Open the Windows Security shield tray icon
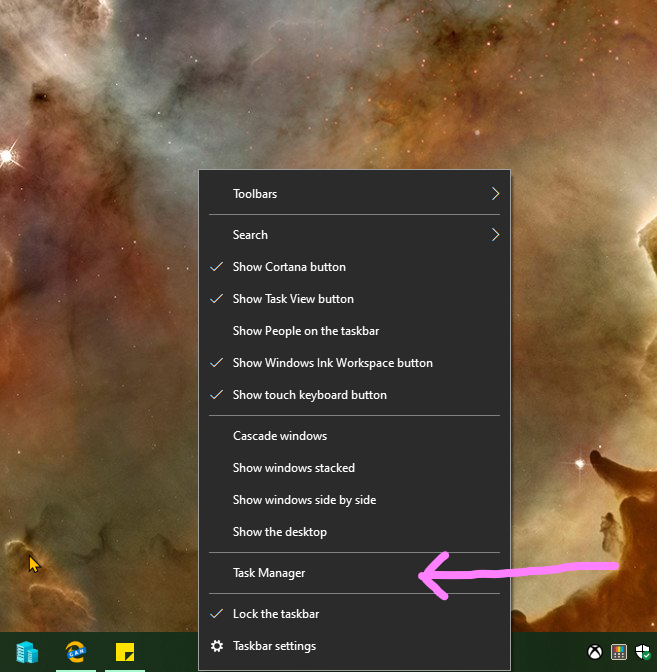This screenshot has width=657, height=672. pos(642,652)
